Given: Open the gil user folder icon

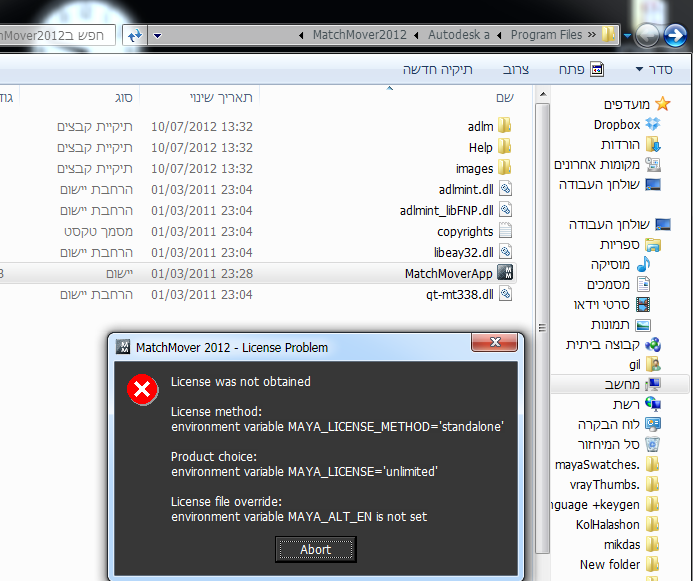Looking at the screenshot, I should (x=653, y=364).
